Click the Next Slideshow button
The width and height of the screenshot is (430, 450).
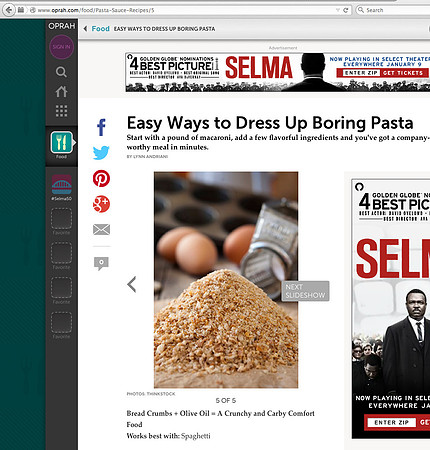(305, 291)
